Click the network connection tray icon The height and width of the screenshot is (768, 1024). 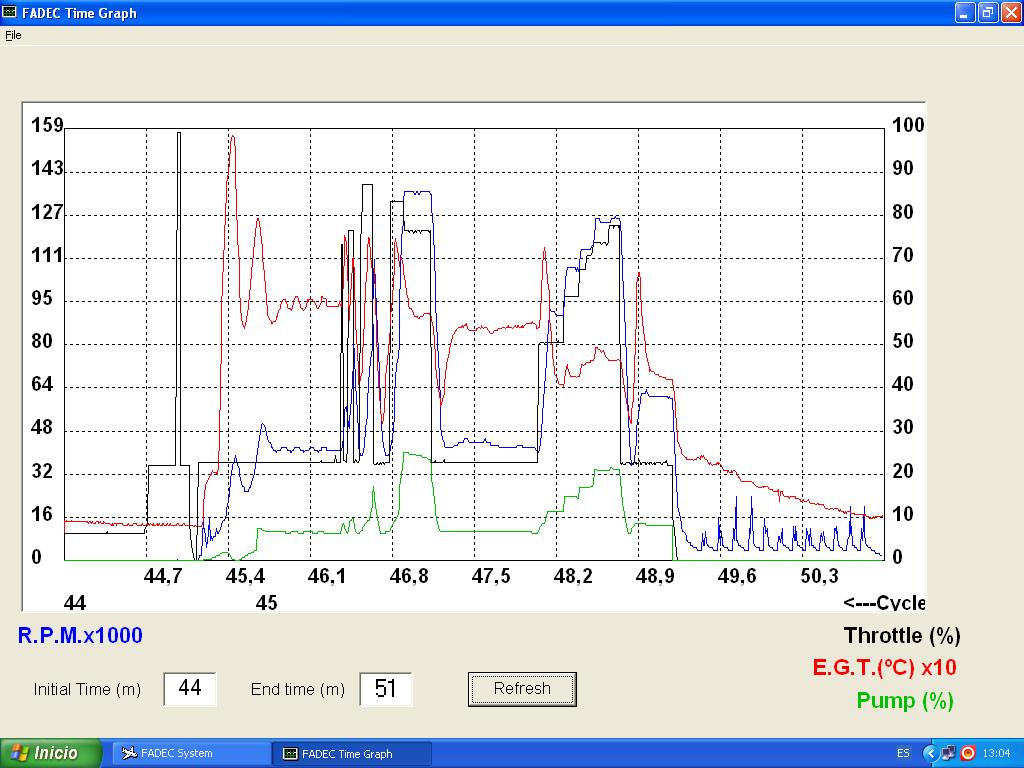(x=949, y=753)
